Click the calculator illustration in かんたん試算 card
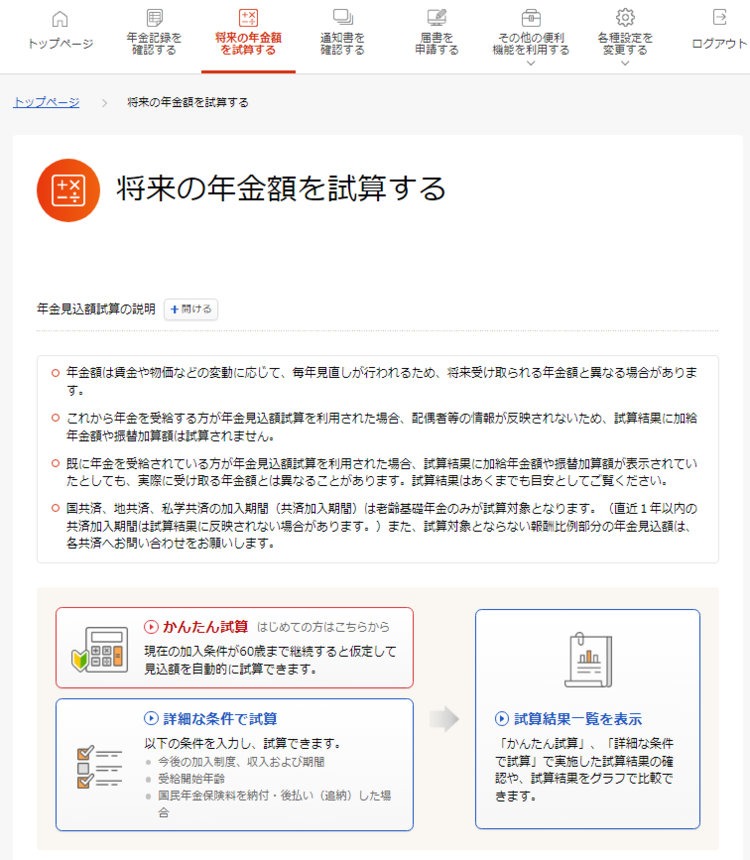Screen dimensions: 750x860 (x=99, y=649)
